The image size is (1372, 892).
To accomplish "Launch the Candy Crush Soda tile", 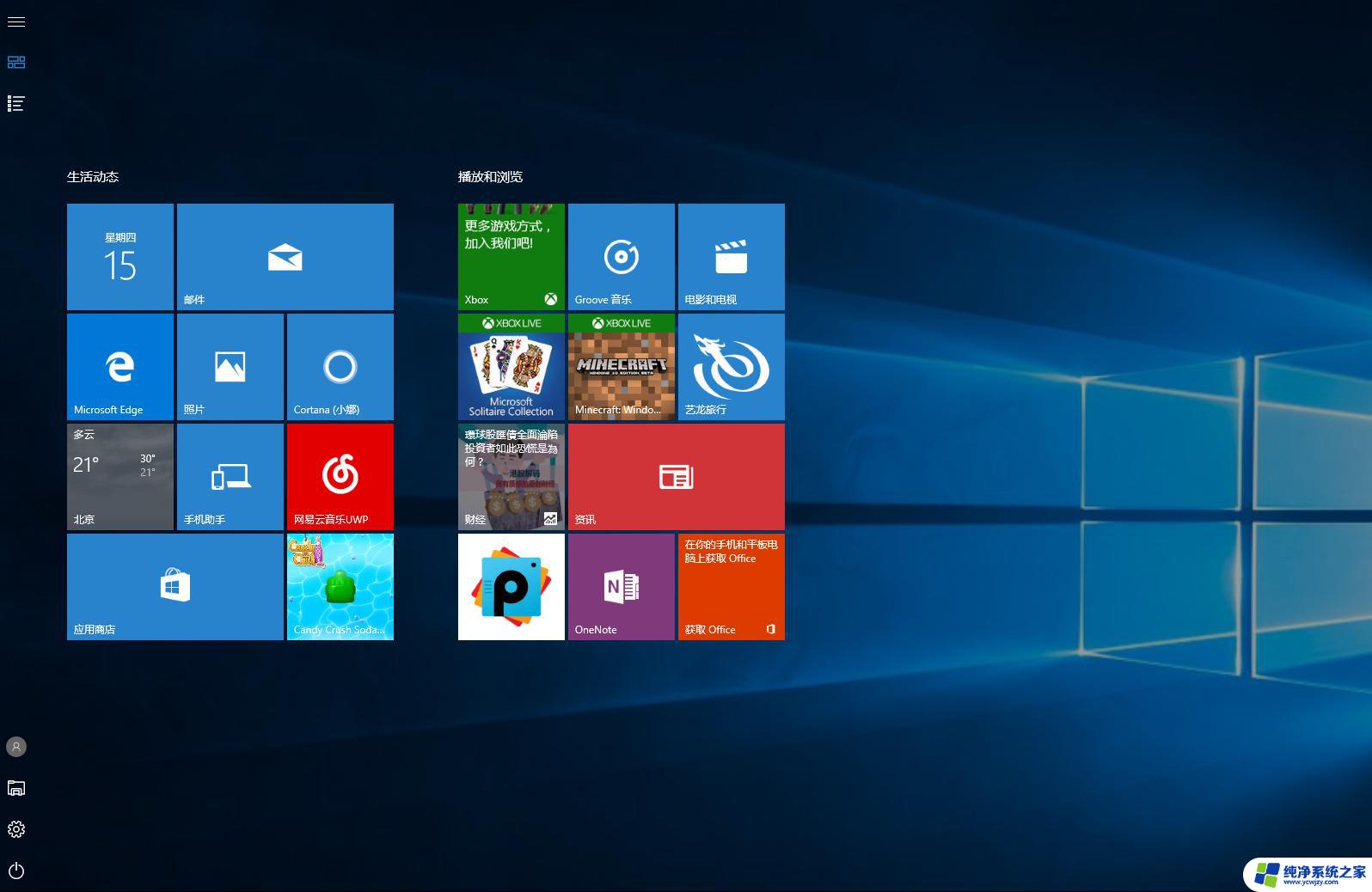I will coord(340,587).
